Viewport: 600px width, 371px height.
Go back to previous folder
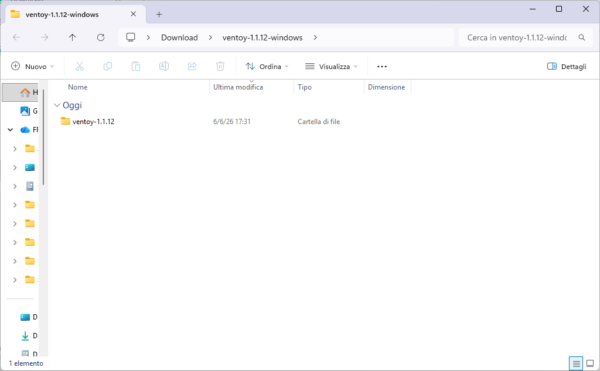coord(16,37)
